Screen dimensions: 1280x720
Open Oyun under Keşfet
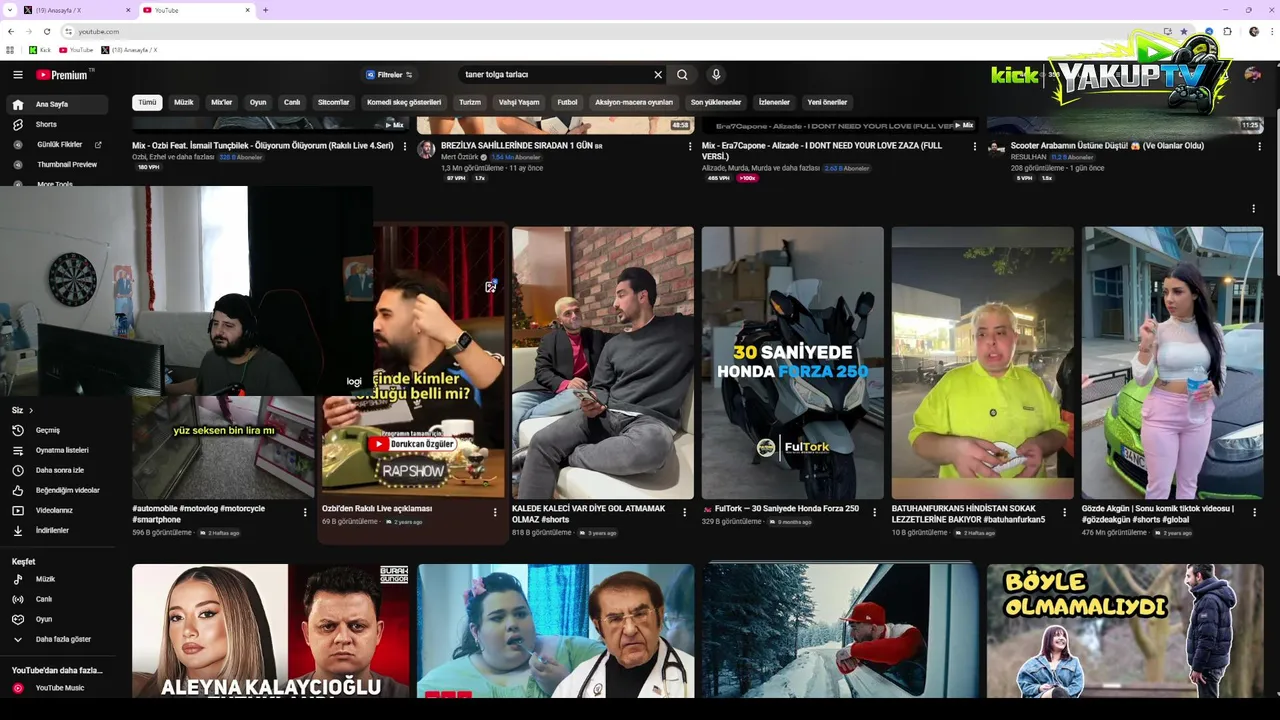[x=57, y=619]
